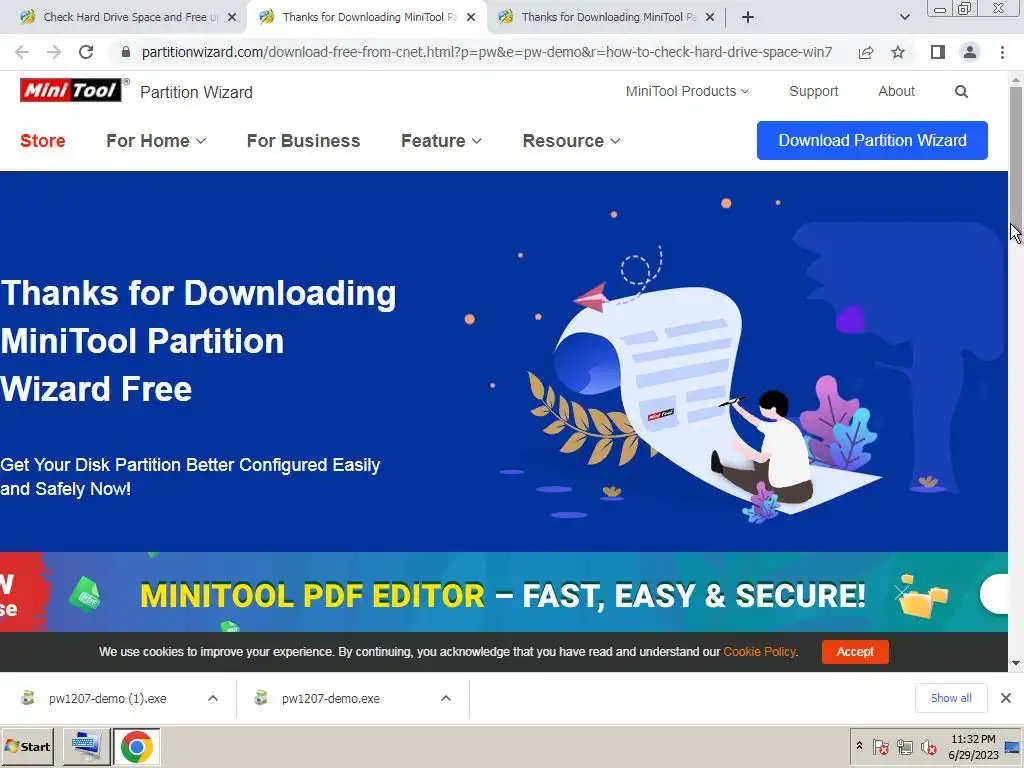Click the MiniTool logo
Screen dimensions: 1024x768
tap(71, 90)
